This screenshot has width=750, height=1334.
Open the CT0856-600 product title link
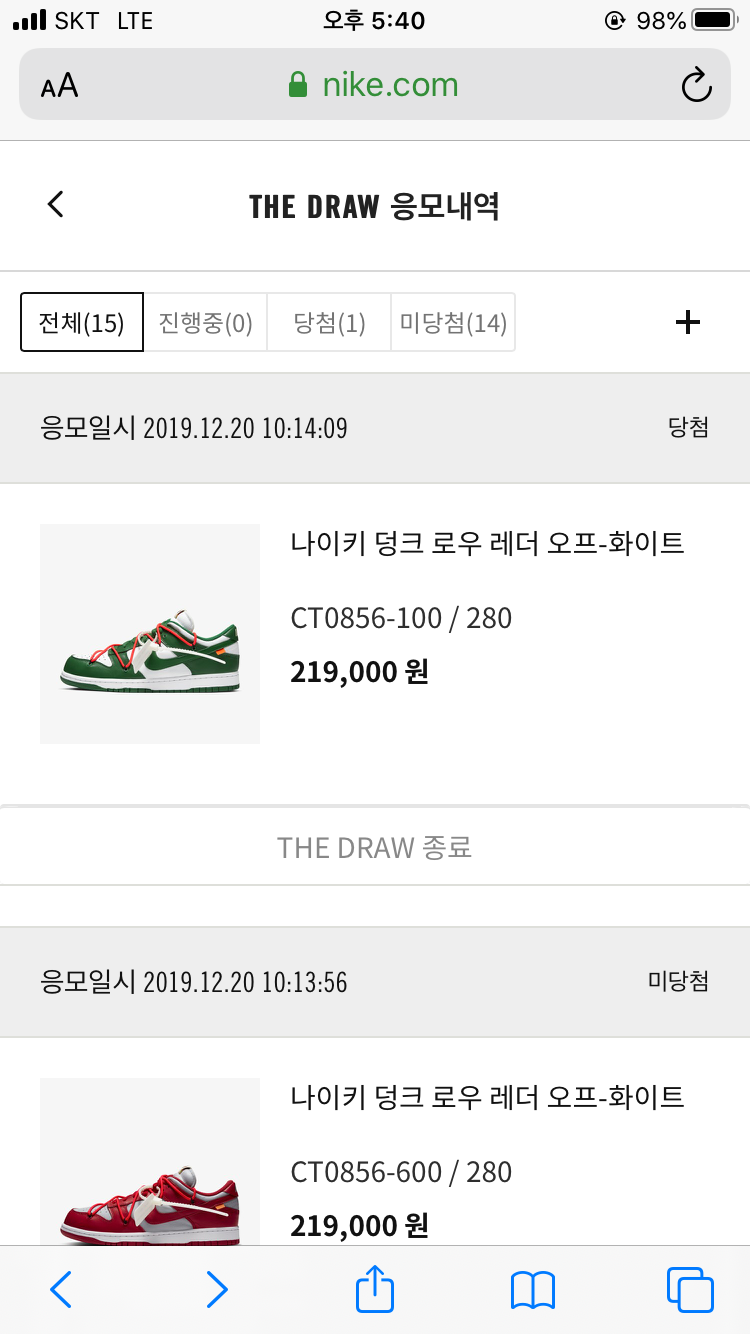pos(487,1098)
